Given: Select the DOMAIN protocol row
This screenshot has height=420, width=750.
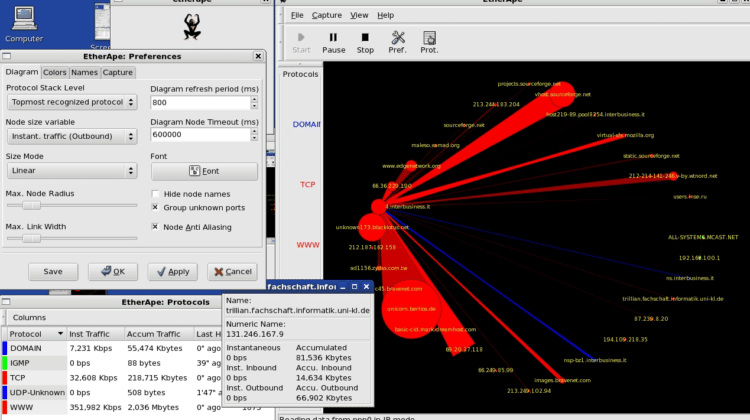Looking at the screenshot, I should pos(112,348).
